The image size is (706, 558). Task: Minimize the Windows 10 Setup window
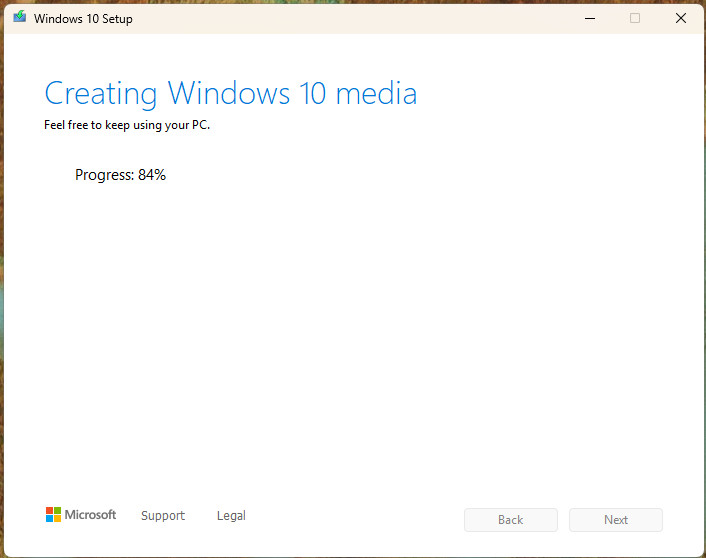point(590,18)
